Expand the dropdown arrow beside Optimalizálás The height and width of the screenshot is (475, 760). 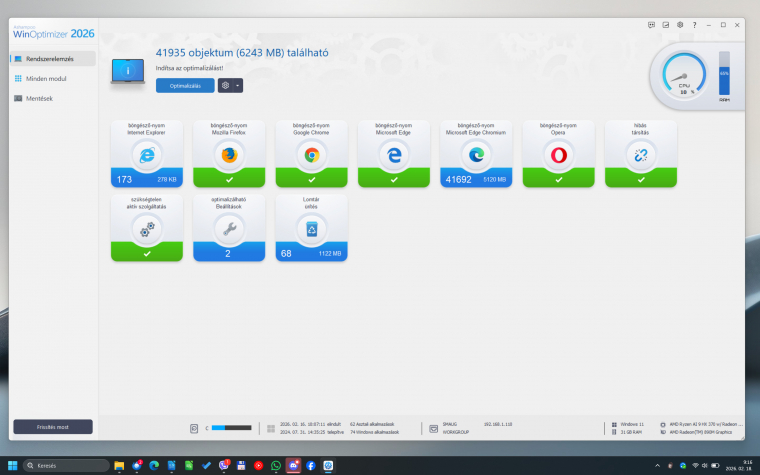click(x=238, y=86)
